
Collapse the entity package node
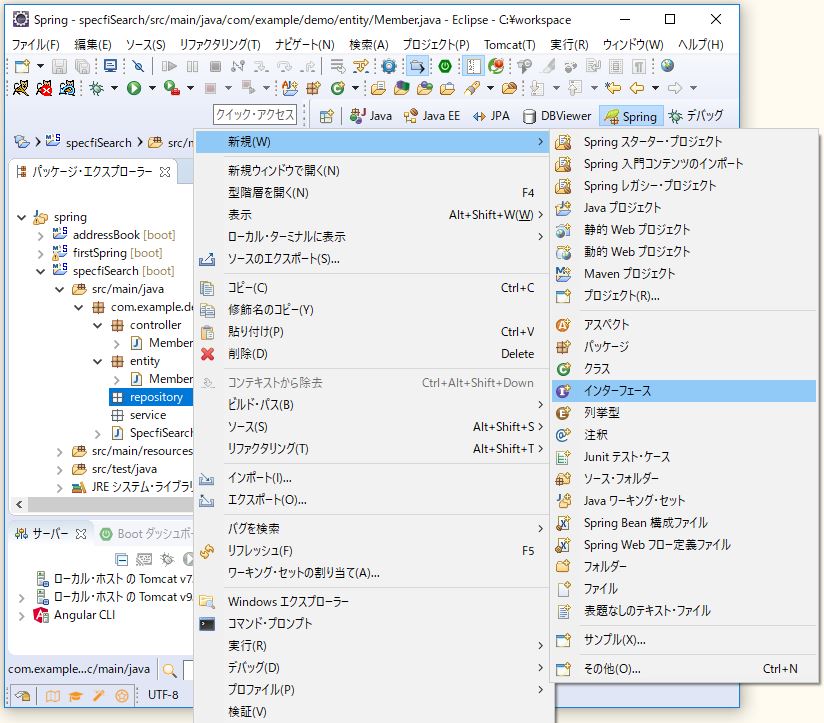click(97, 362)
